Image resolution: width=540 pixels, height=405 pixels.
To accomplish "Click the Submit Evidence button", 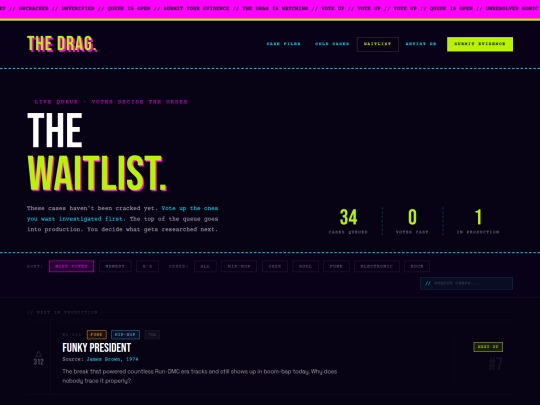I will pyautogui.click(x=480, y=44).
